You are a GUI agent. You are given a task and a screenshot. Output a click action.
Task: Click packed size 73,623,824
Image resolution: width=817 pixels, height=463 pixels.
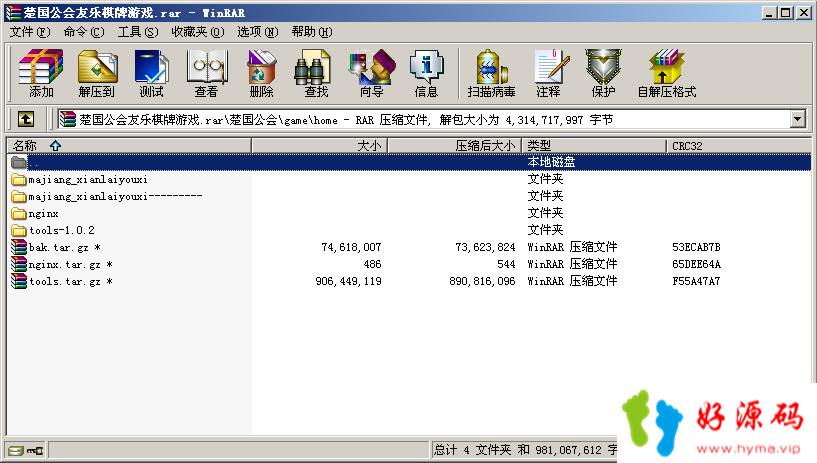485,247
